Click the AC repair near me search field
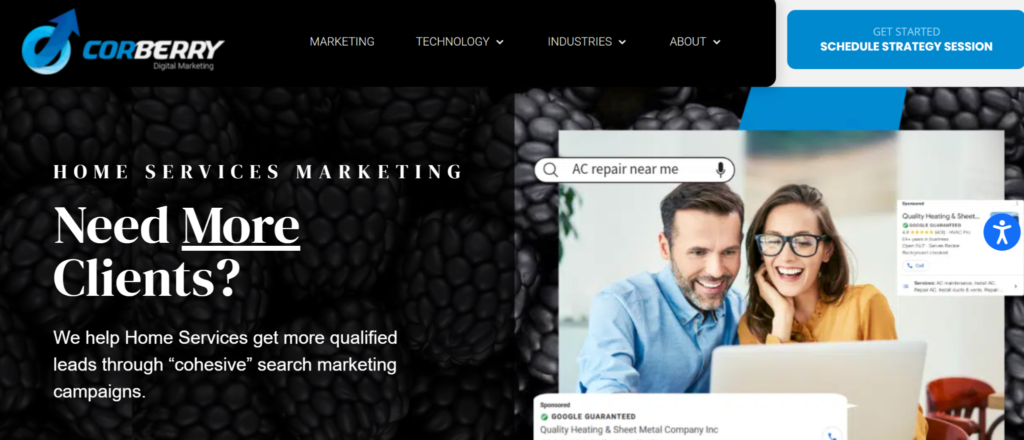The height and width of the screenshot is (440, 1024). point(634,170)
